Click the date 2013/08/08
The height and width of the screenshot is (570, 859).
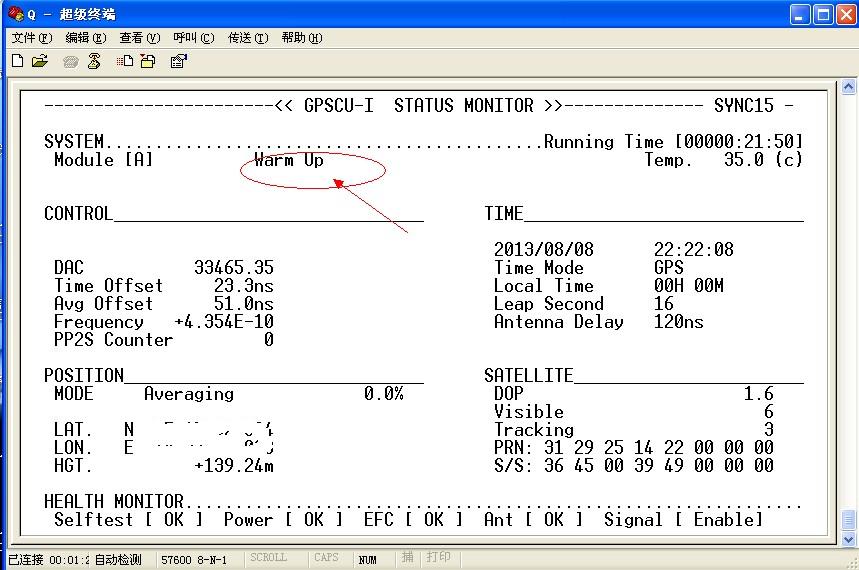544,249
